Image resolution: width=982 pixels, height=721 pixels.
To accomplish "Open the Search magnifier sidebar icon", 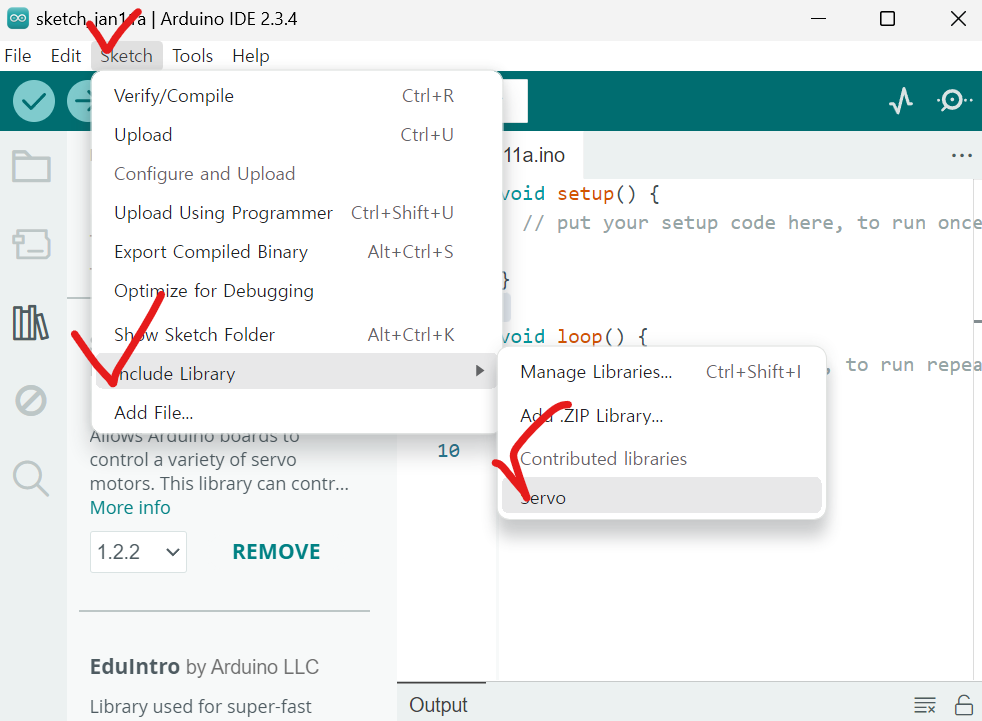I will click(x=31, y=479).
